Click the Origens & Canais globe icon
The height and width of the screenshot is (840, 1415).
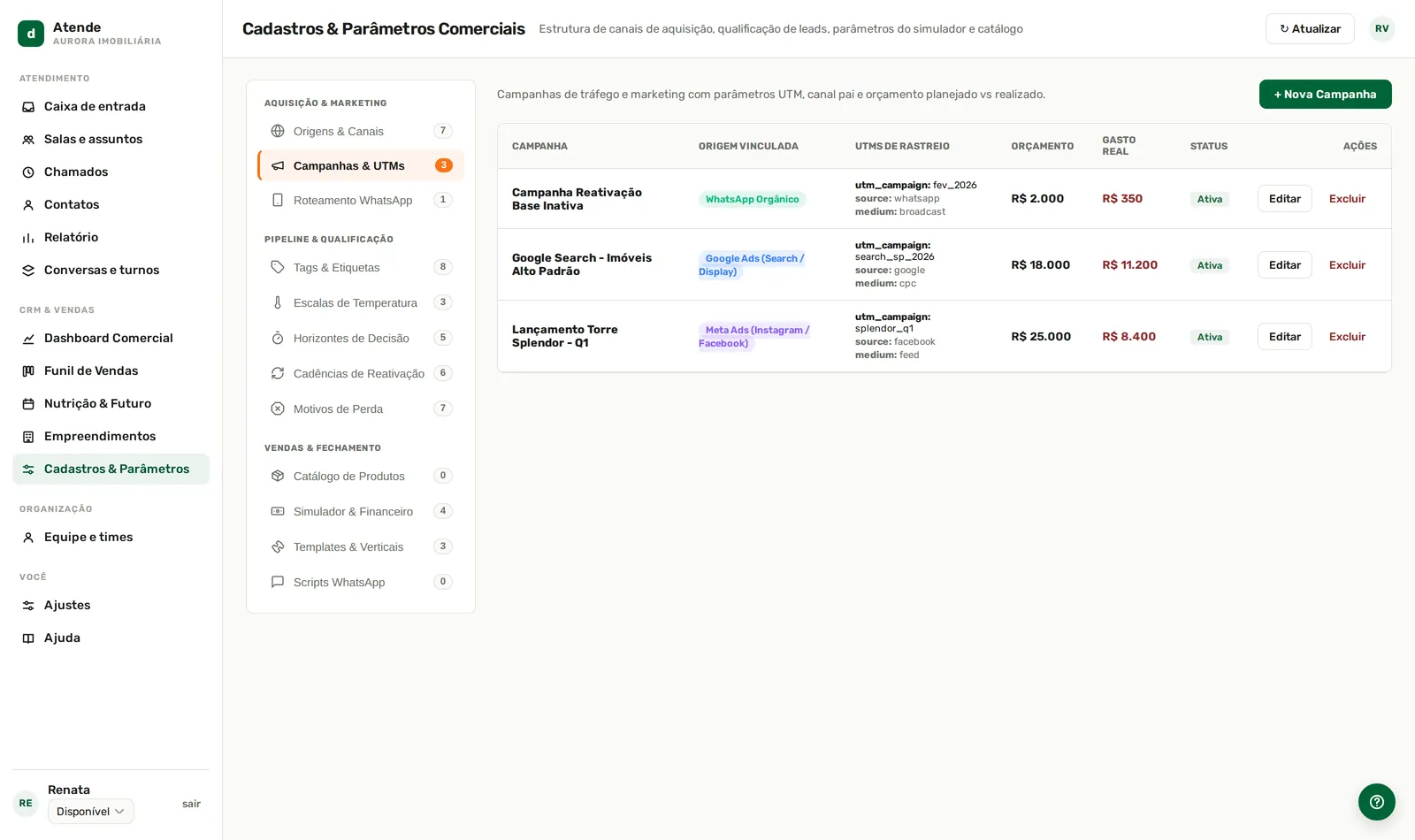278,131
